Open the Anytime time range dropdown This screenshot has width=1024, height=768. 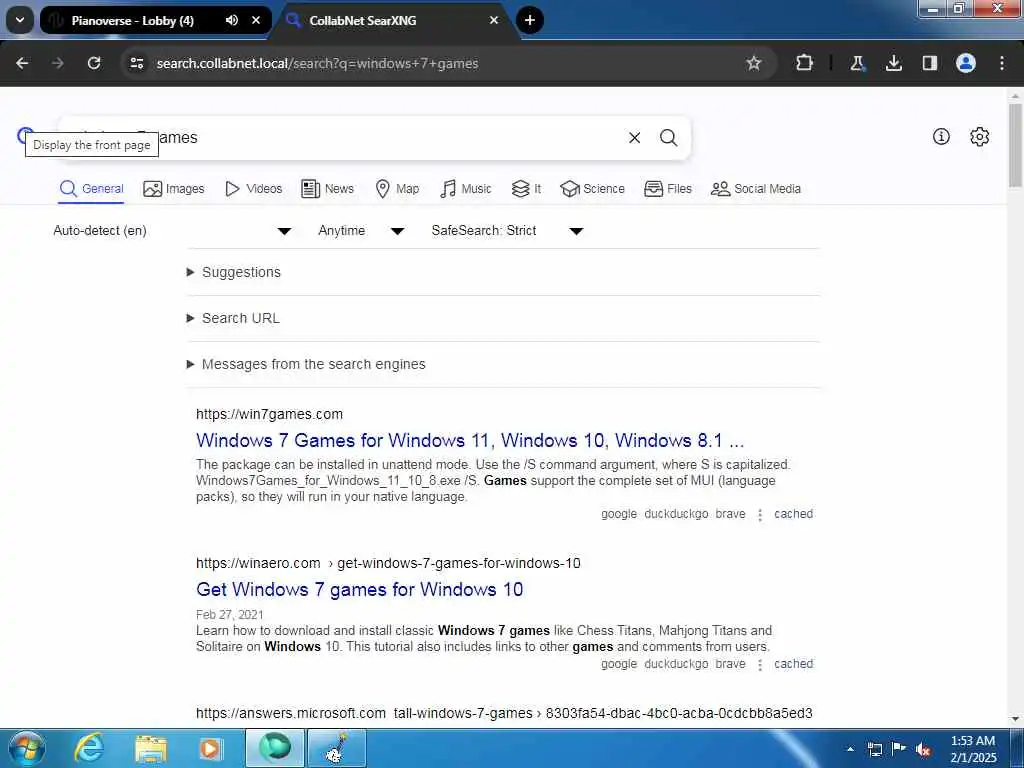(x=361, y=231)
